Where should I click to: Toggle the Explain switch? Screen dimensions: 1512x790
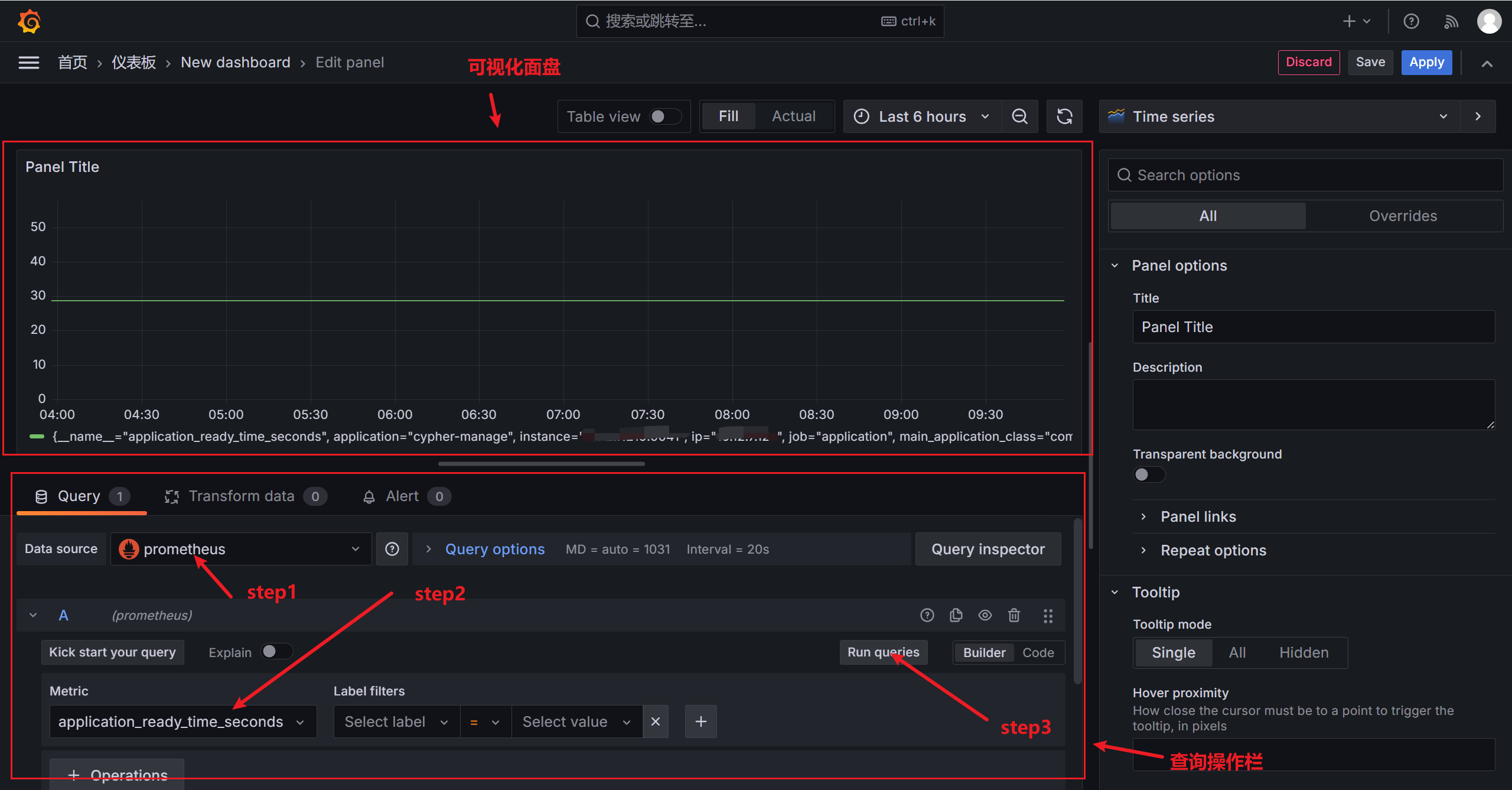276,651
